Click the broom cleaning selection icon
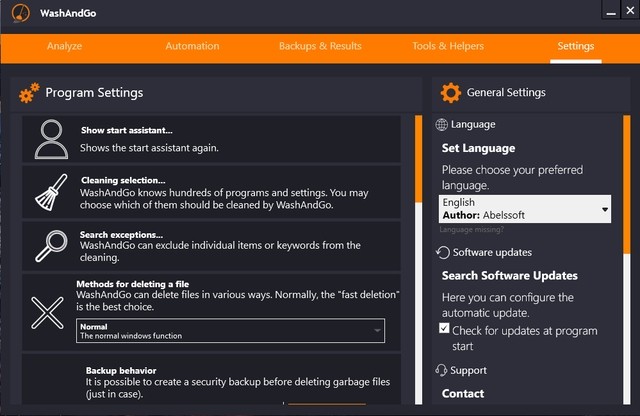Screen dimensions: 640x416 coord(49,193)
